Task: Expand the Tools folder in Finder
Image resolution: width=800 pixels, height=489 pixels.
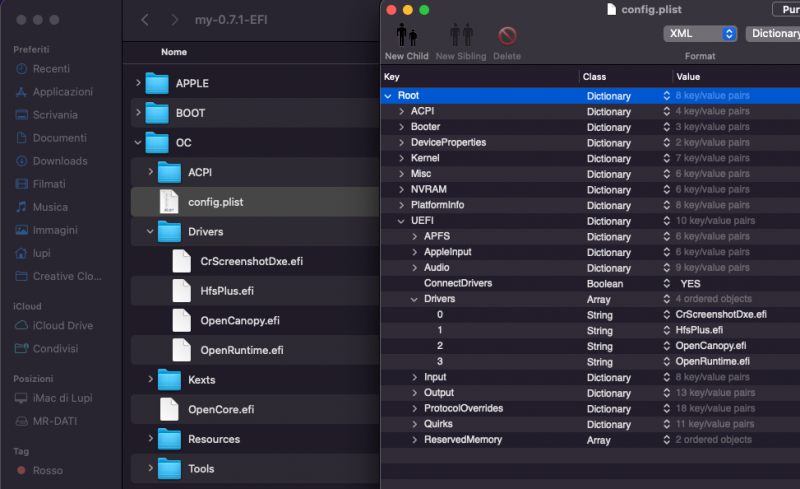Action: point(151,468)
